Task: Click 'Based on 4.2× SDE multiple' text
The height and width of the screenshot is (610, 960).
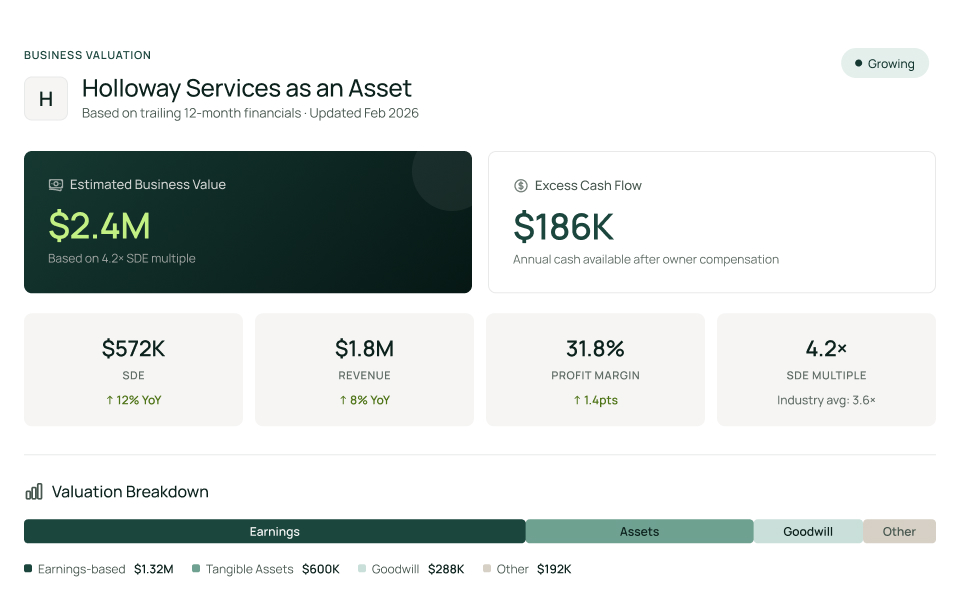Action: pyautogui.click(x=122, y=258)
